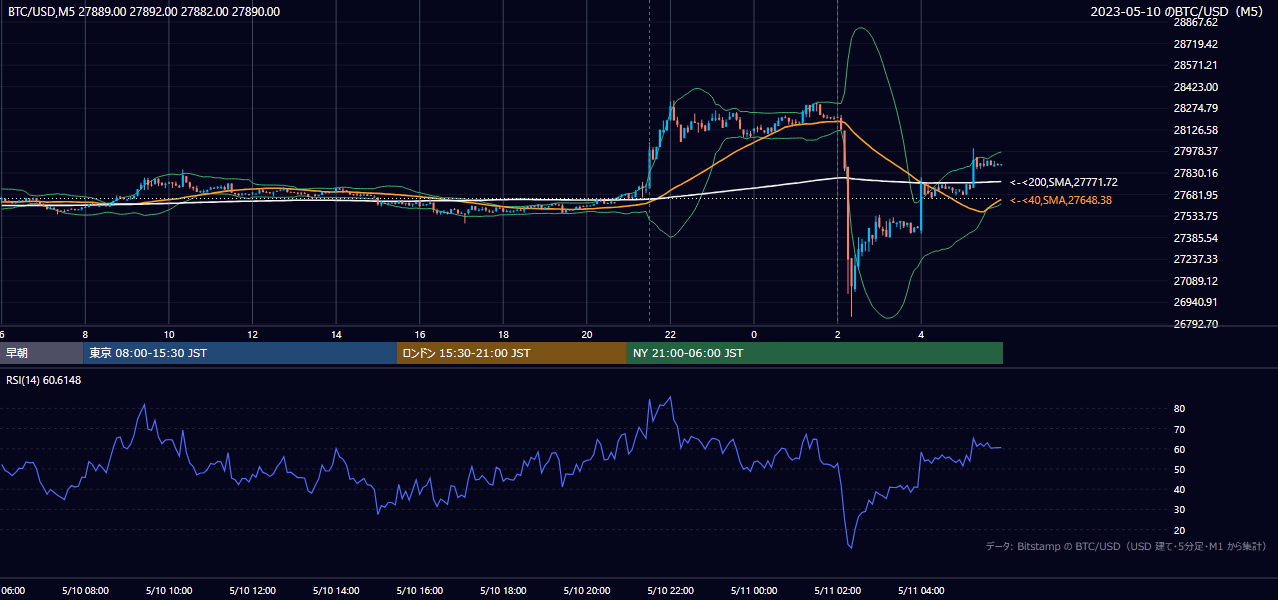Click the bottom time label 5/10 20:00
1278x600 pixels.
pos(586,591)
